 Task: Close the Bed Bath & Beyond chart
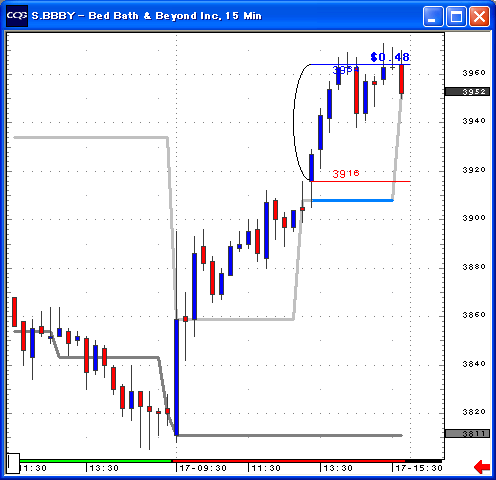pyautogui.click(x=479, y=16)
